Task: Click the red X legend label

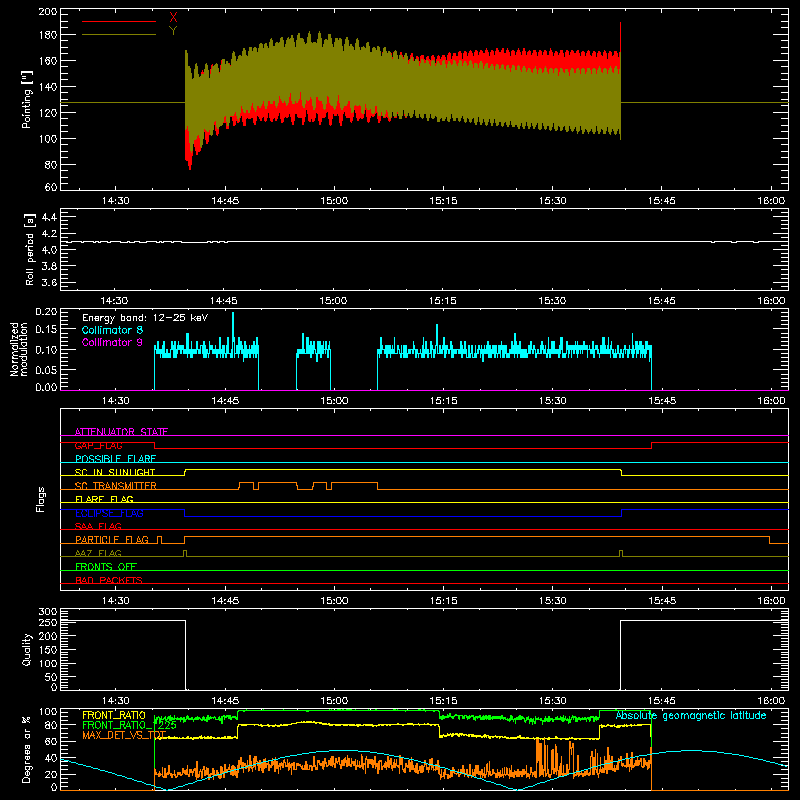Action: (x=173, y=18)
